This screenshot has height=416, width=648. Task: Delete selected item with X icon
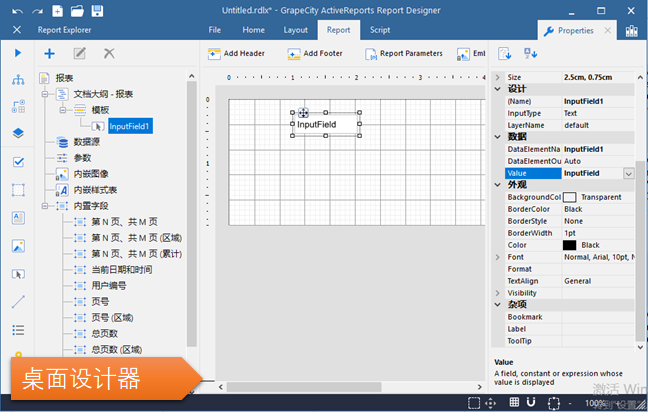click(x=109, y=53)
